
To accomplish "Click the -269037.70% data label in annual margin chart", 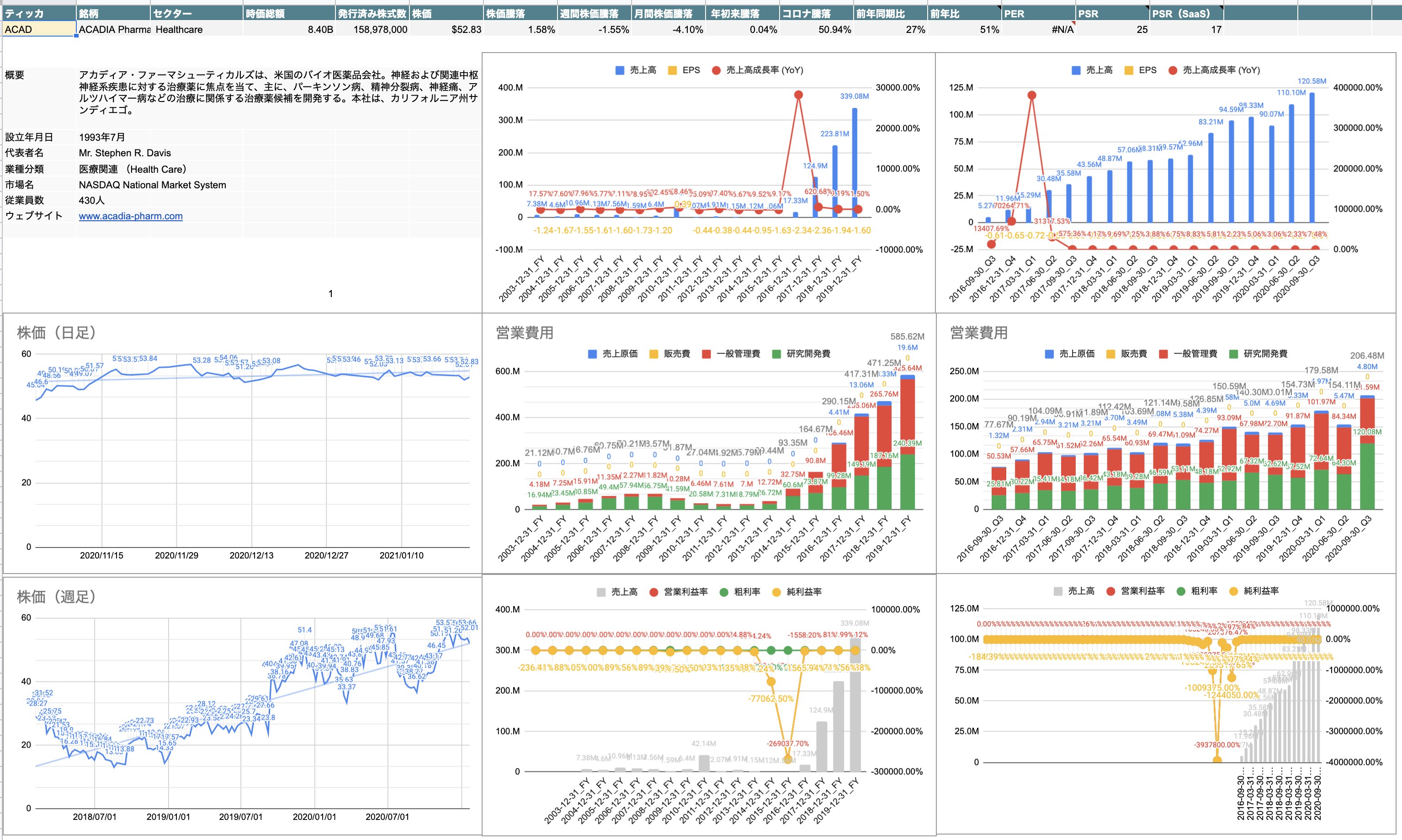I will tap(788, 743).
